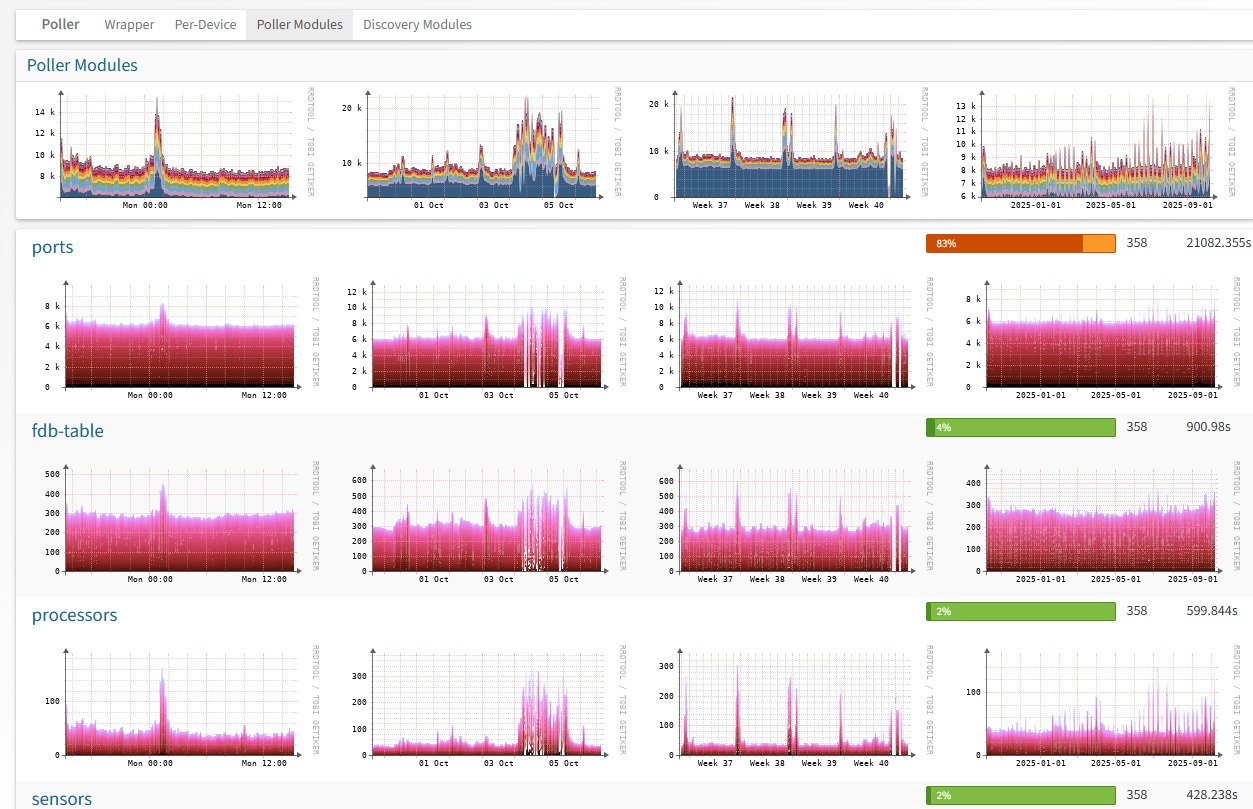Open the sensors module link
Screen dimensions: 1253x809
point(61,798)
